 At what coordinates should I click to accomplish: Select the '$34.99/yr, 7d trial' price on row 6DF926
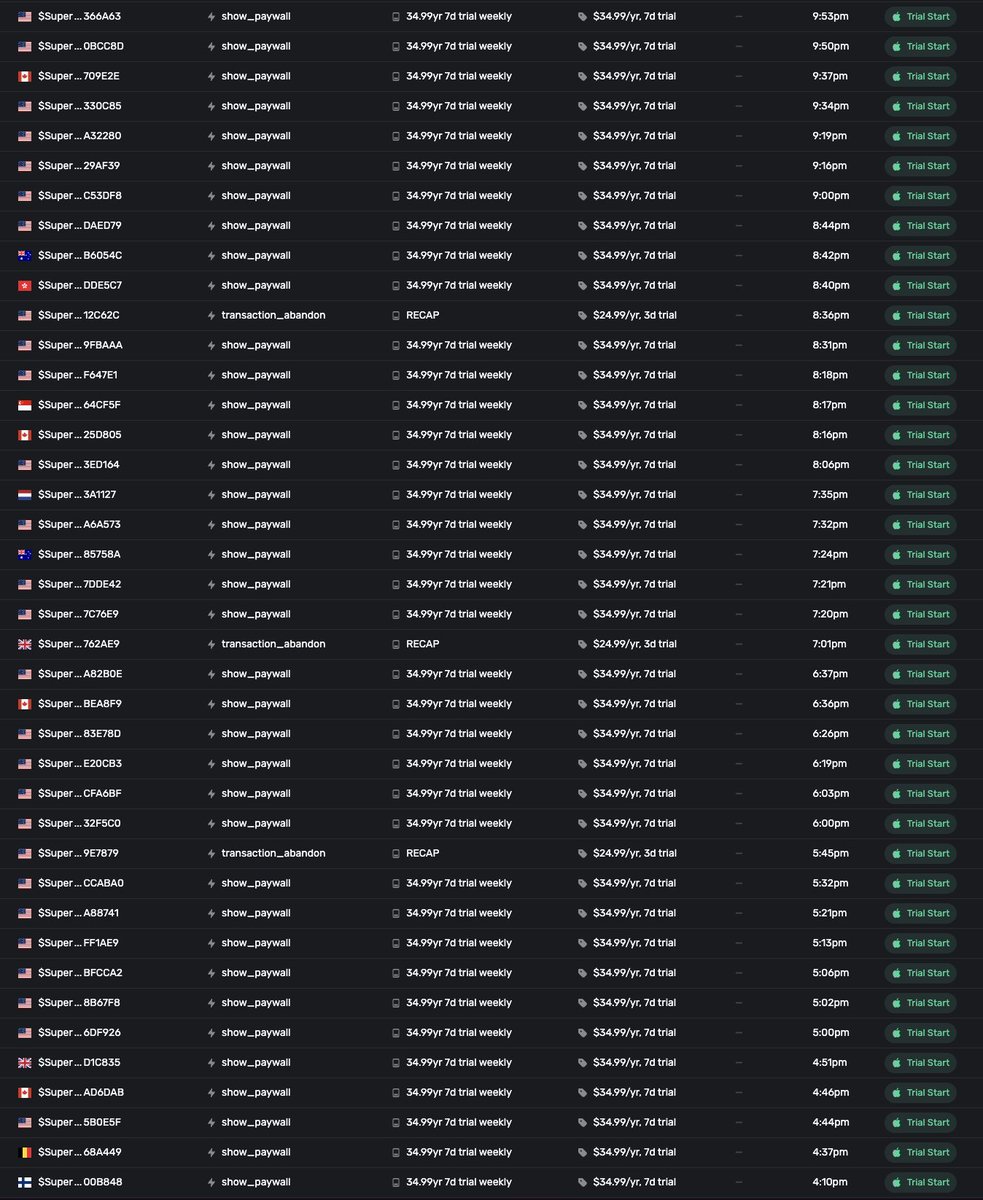(635, 1033)
